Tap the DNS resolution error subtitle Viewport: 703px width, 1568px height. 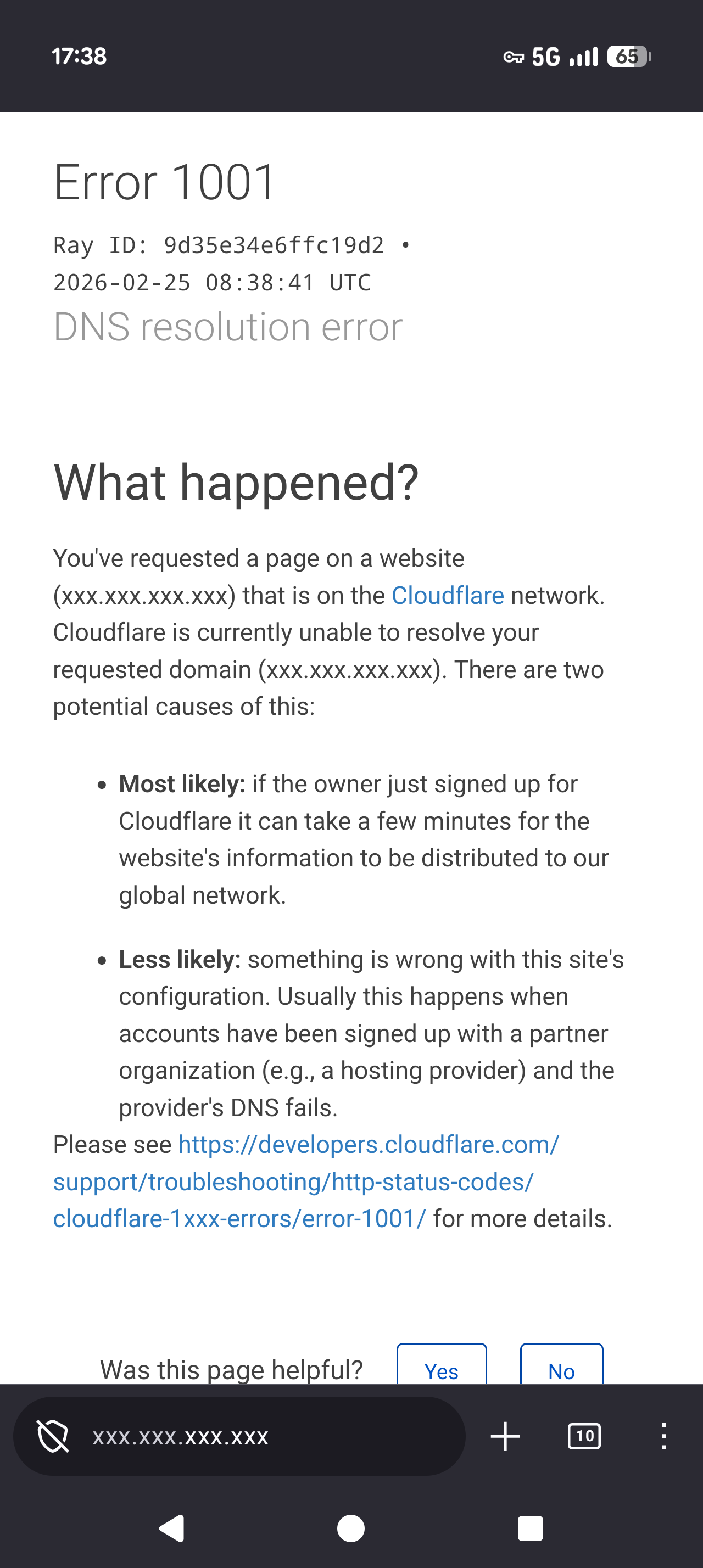(x=227, y=327)
